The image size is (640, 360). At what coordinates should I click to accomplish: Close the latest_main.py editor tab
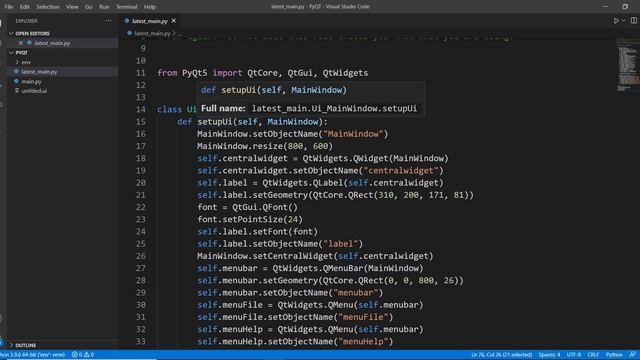click(x=174, y=21)
